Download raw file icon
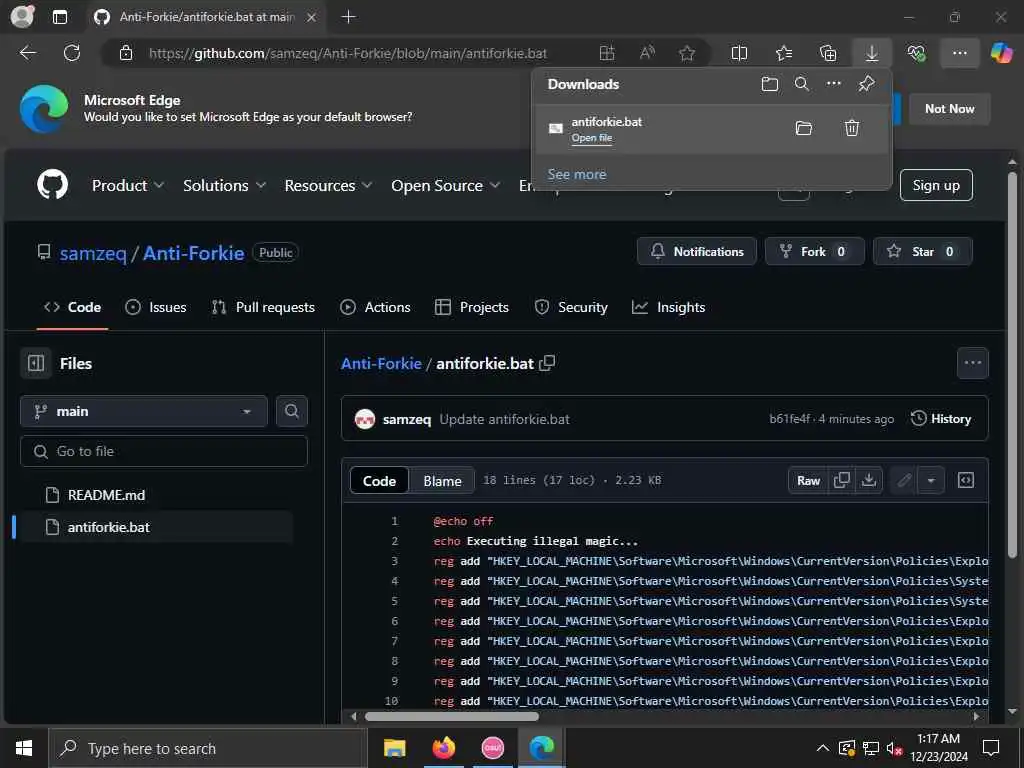 click(869, 481)
